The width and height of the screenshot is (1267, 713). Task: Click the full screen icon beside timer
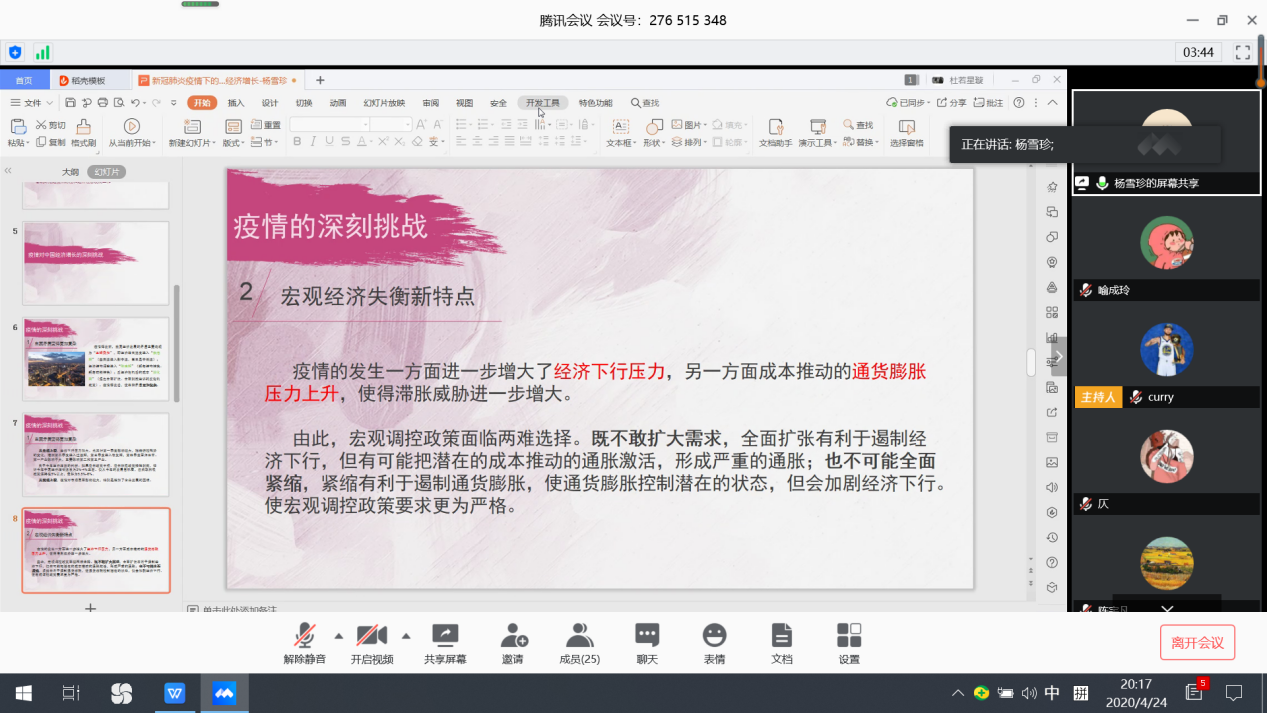tap(1243, 52)
